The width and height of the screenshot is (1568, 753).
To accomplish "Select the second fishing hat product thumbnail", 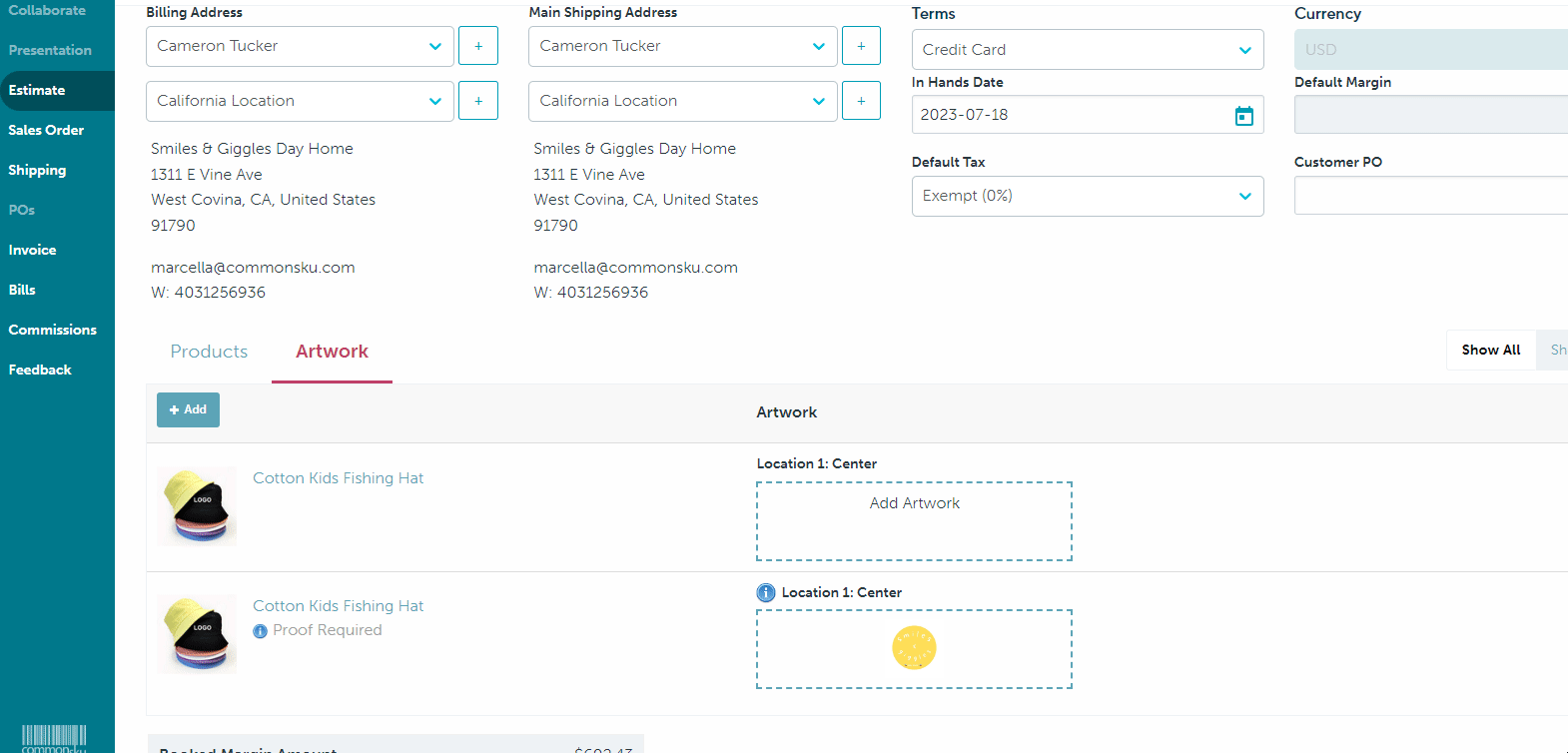I will [197, 634].
